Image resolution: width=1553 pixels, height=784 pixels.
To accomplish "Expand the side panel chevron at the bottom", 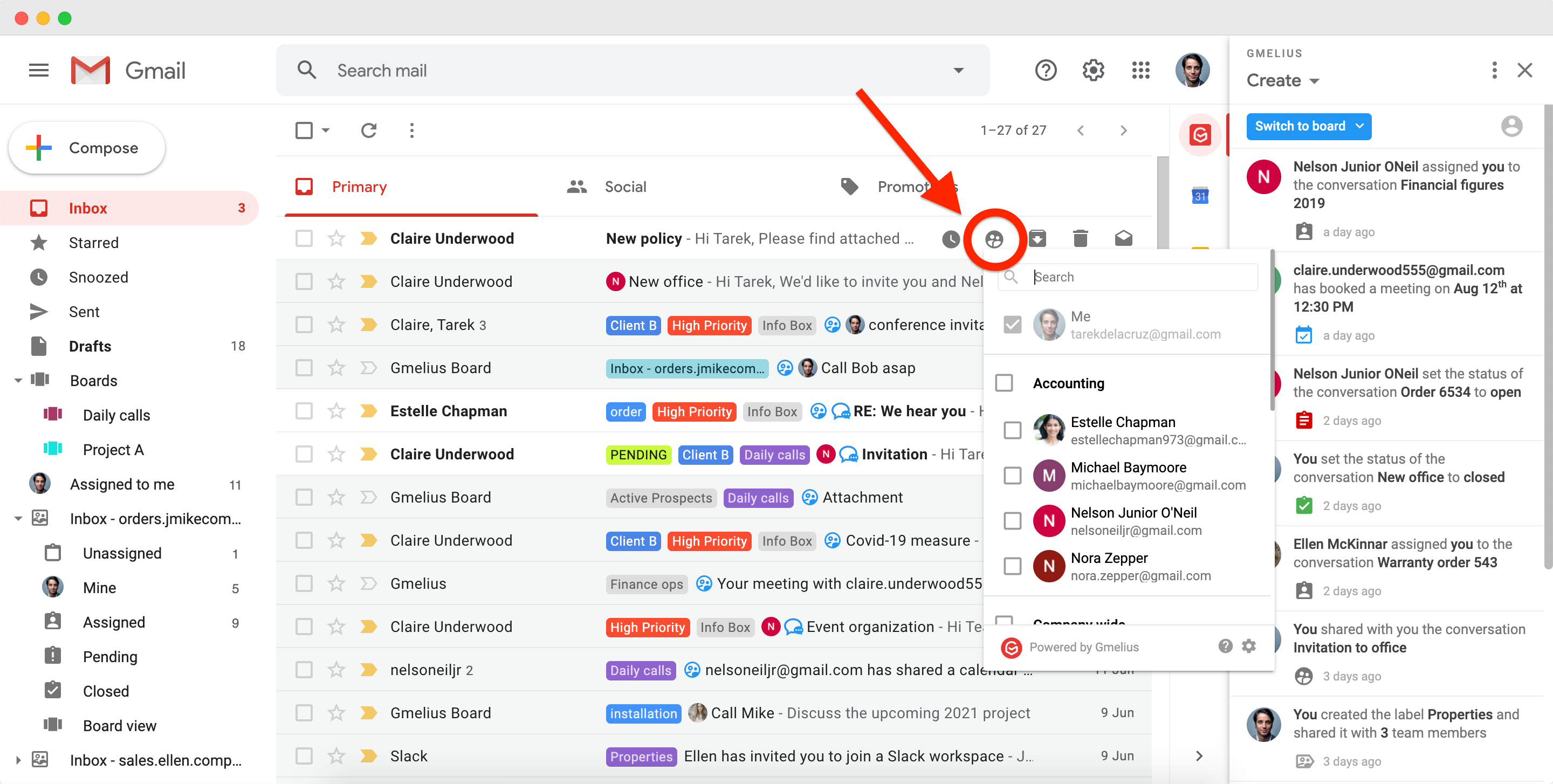I will pos(1199,755).
